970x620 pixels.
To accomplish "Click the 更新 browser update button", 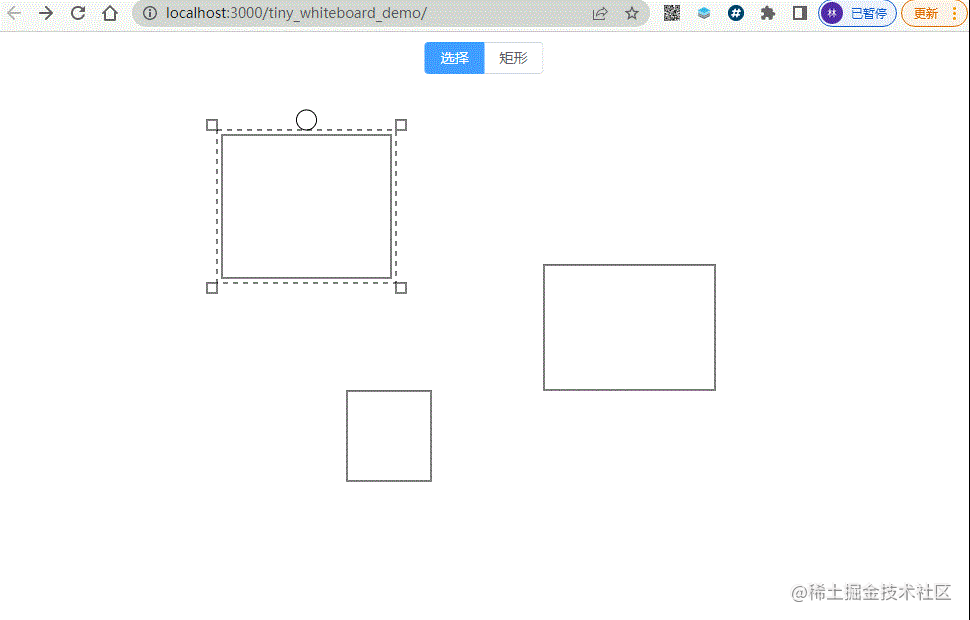I will tap(935, 13).
